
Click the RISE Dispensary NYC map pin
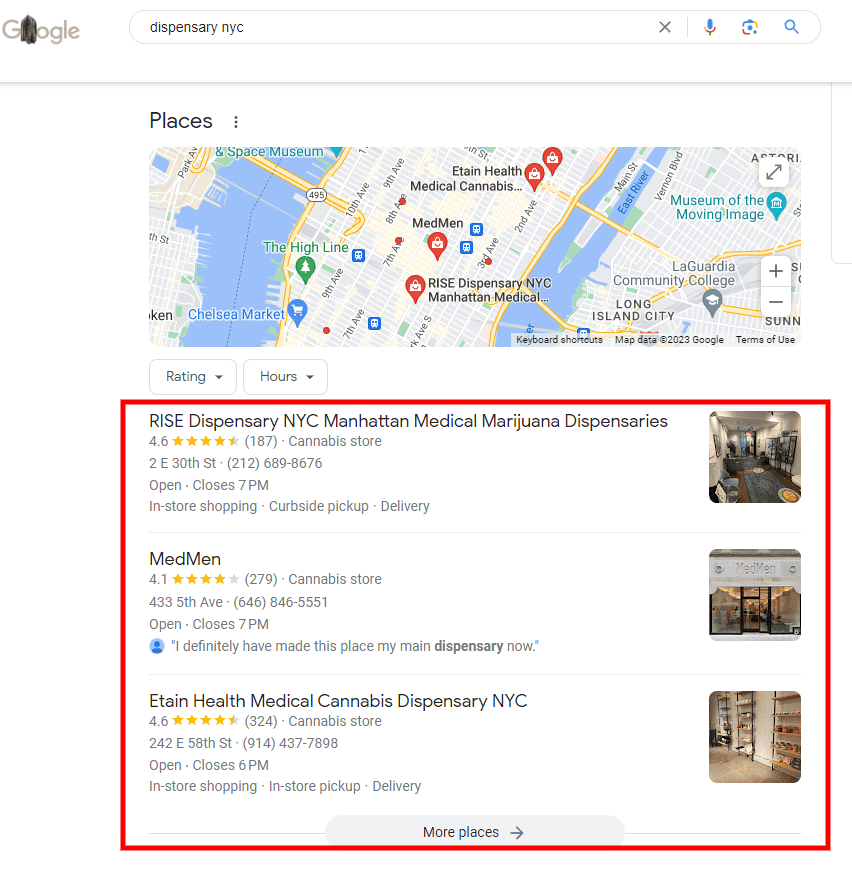[x=415, y=288]
